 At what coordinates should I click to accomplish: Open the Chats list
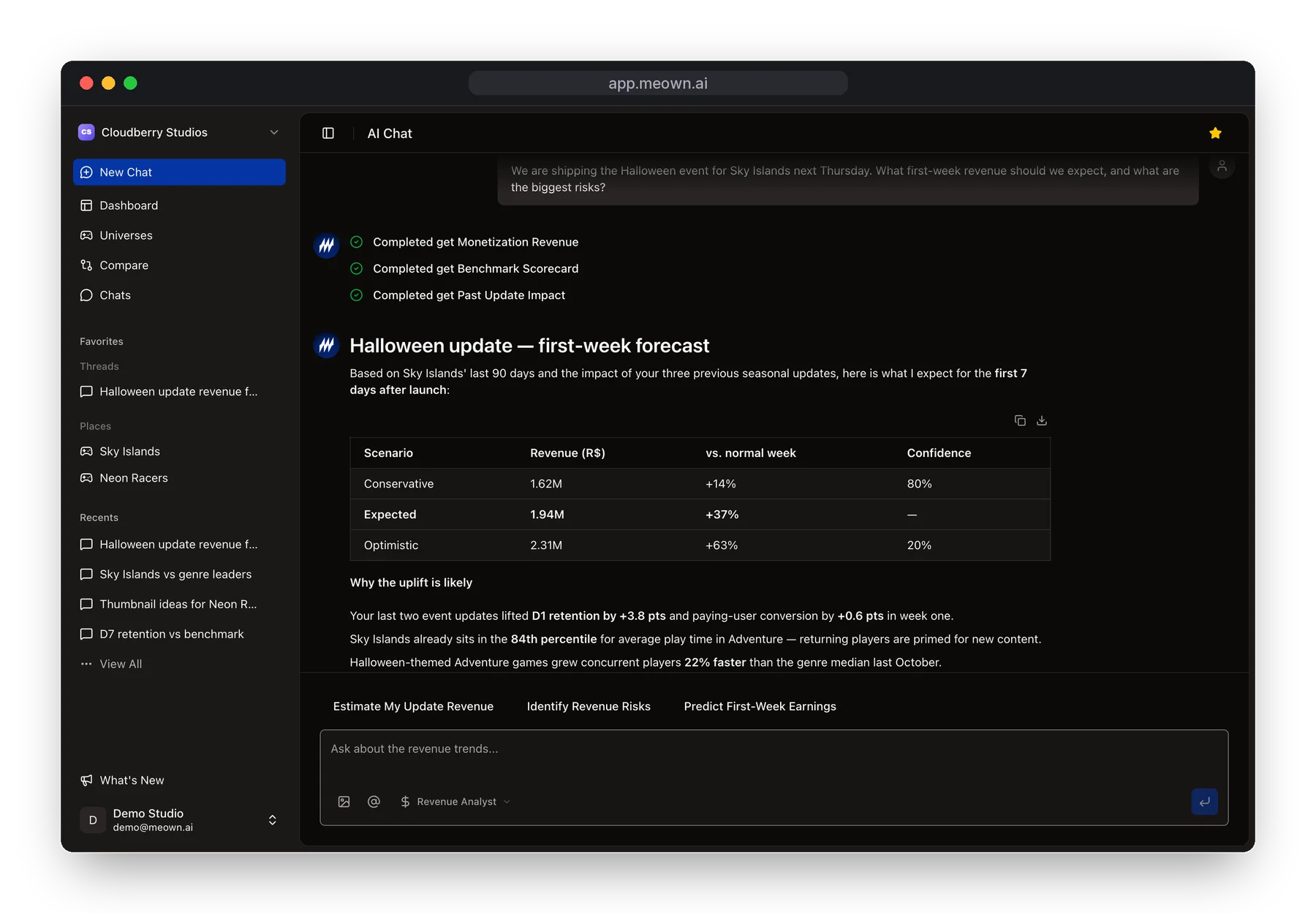tap(179, 295)
